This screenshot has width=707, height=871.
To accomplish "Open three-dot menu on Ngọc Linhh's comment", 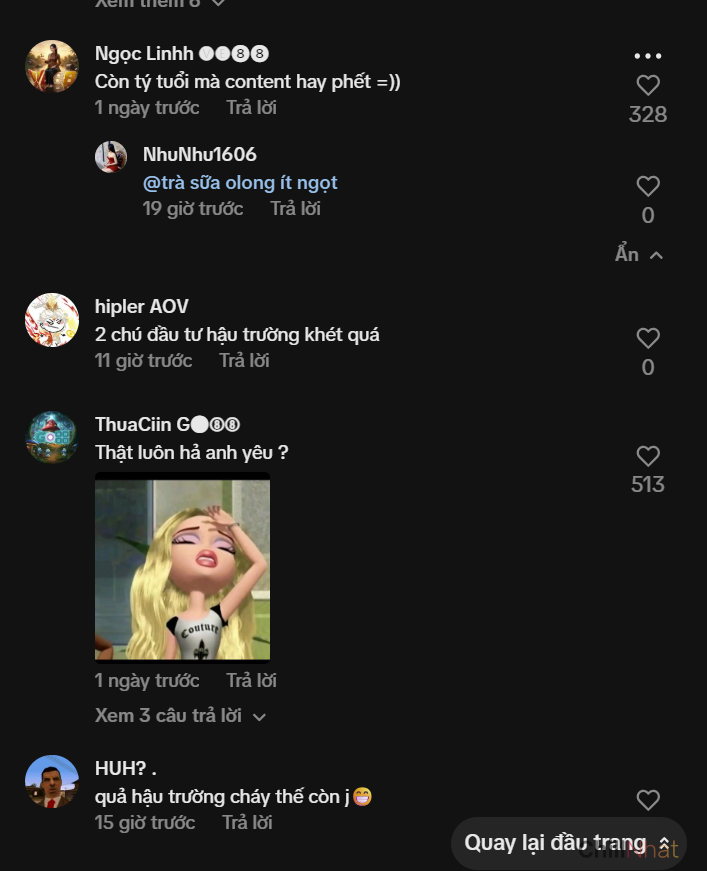I will point(648,56).
